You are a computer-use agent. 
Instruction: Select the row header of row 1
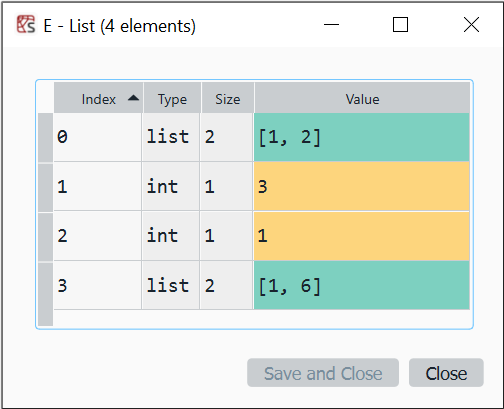pos(45,187)
